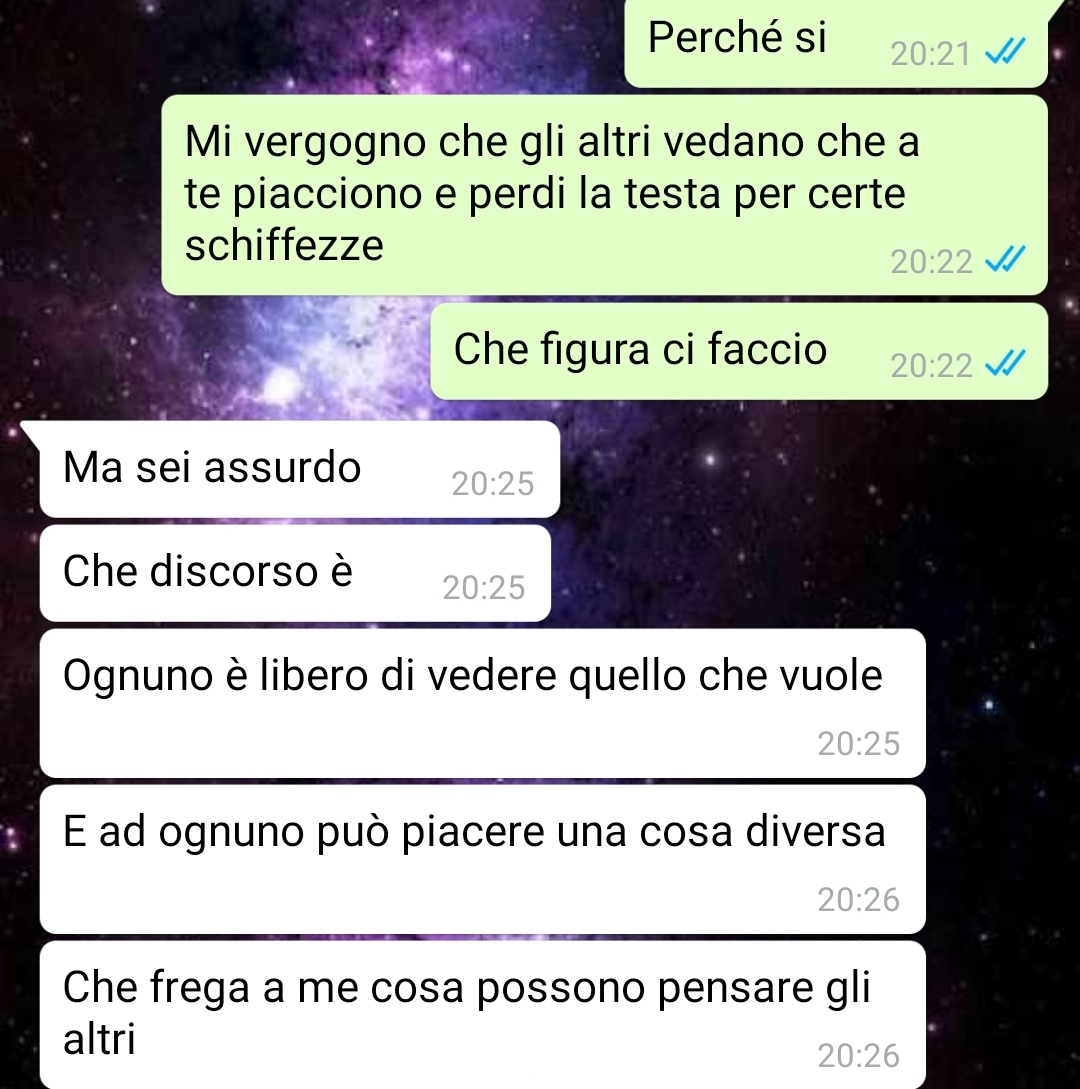
Task: Tap the 20:21 timestamp on 'Perché si'
Action: [x=930, y=53]
